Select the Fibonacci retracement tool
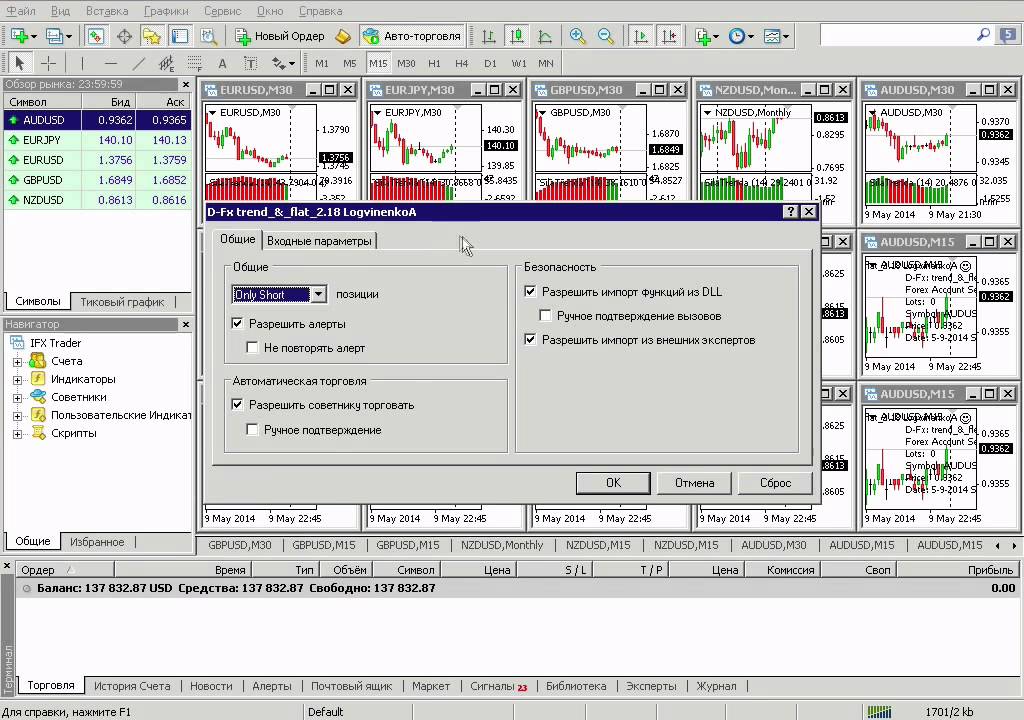Viewport: 1024px width, 720px height. pos(195,63)
